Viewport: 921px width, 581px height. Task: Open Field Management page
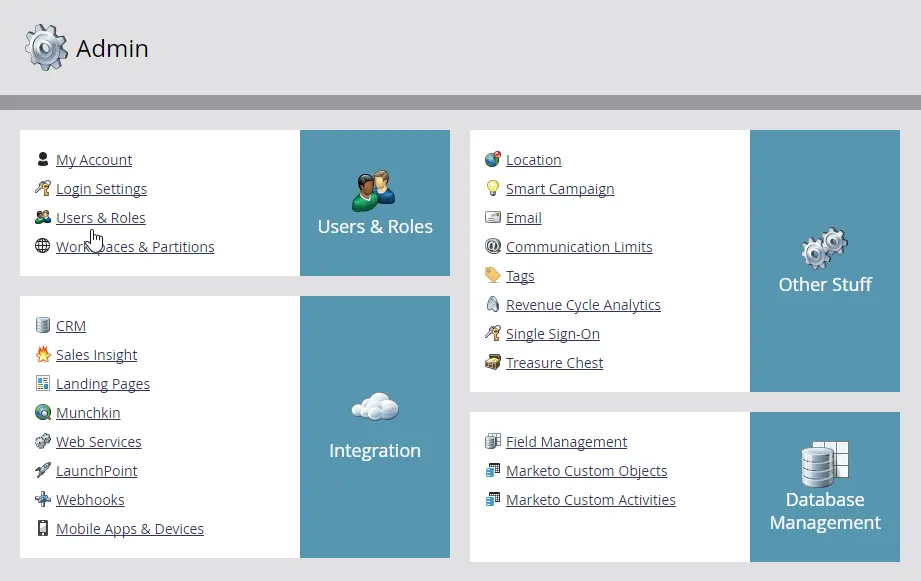click(566, 442)
